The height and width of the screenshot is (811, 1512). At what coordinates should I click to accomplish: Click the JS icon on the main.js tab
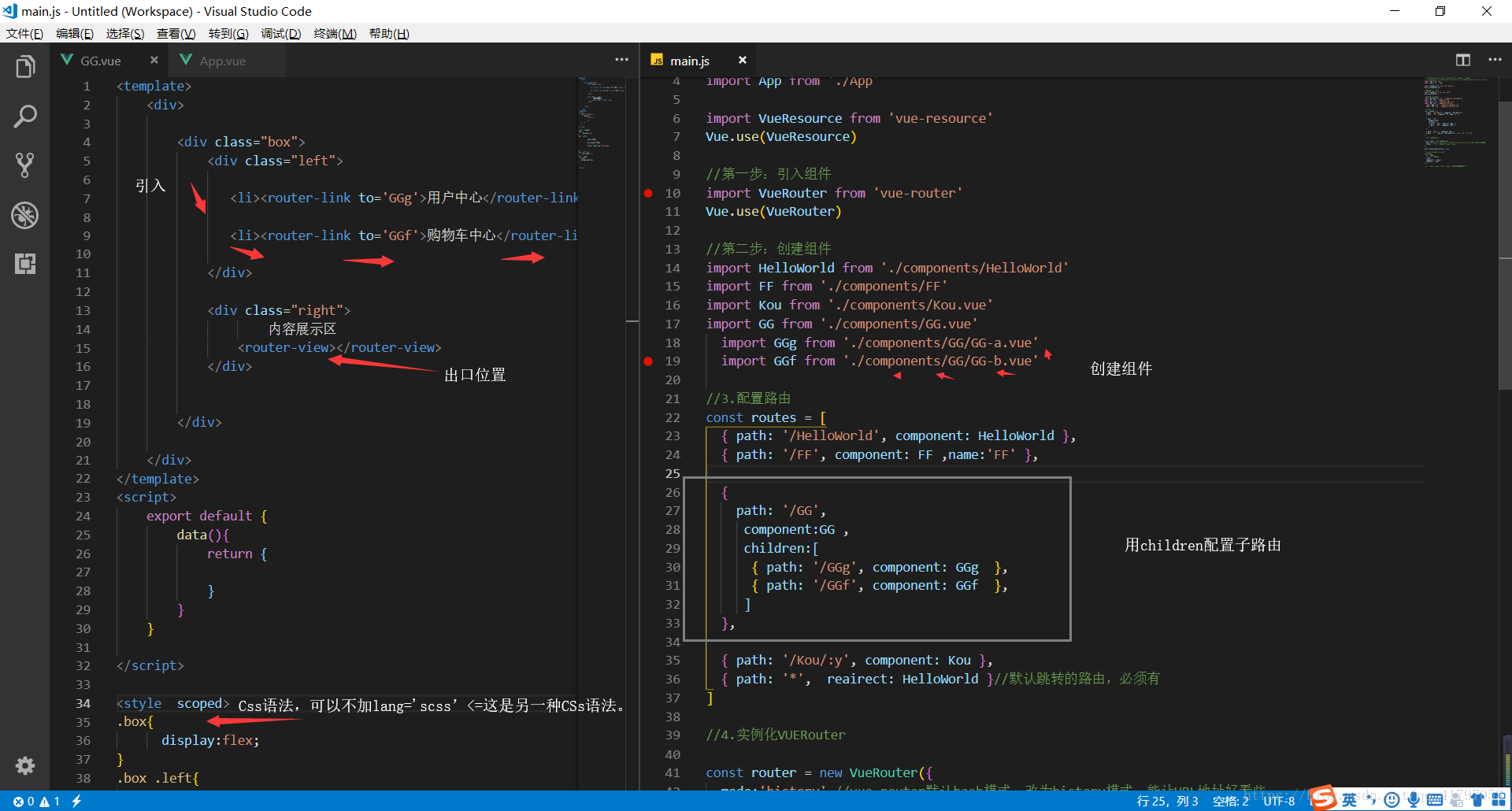(657, 61)
